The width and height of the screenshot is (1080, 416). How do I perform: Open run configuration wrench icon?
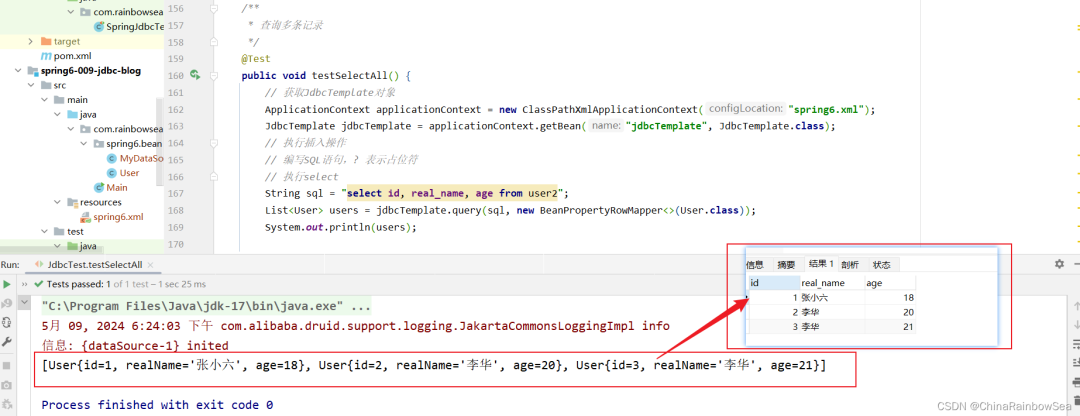coord(6,342)
